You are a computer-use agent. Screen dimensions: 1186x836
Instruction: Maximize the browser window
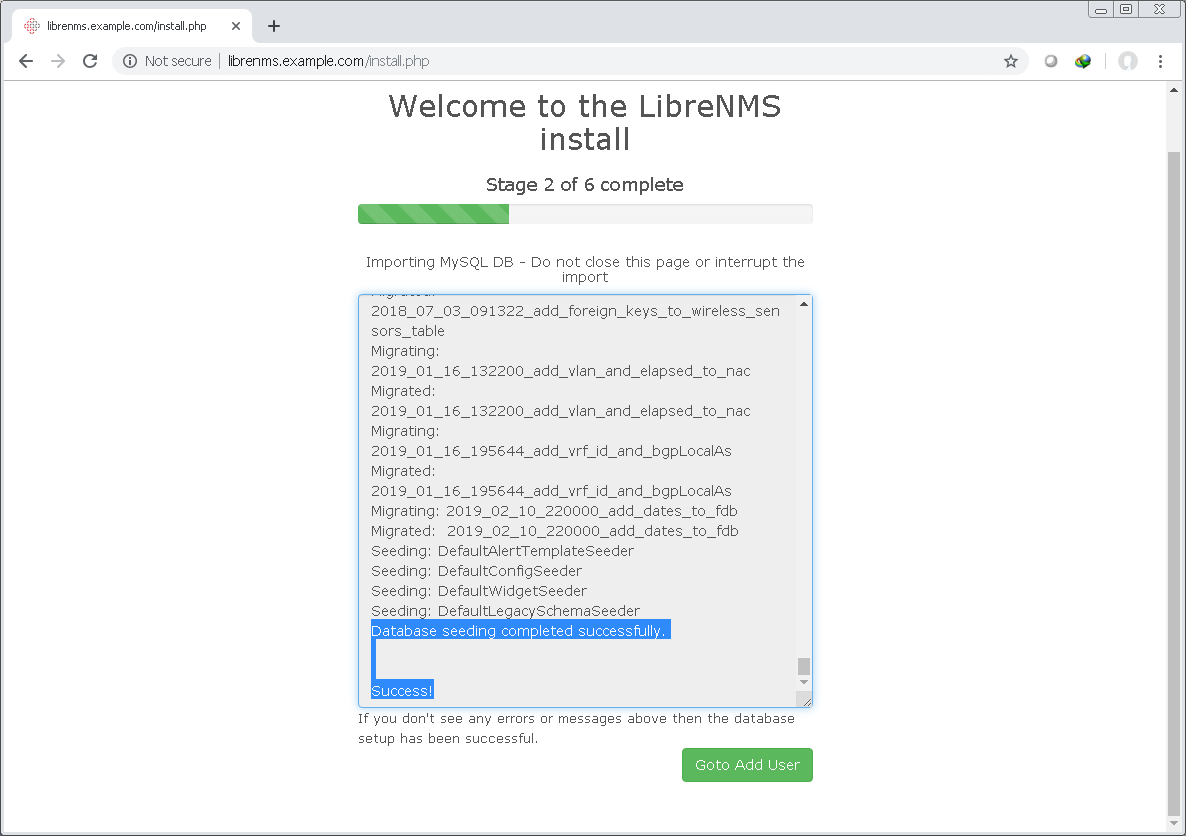pos(1126,9)
